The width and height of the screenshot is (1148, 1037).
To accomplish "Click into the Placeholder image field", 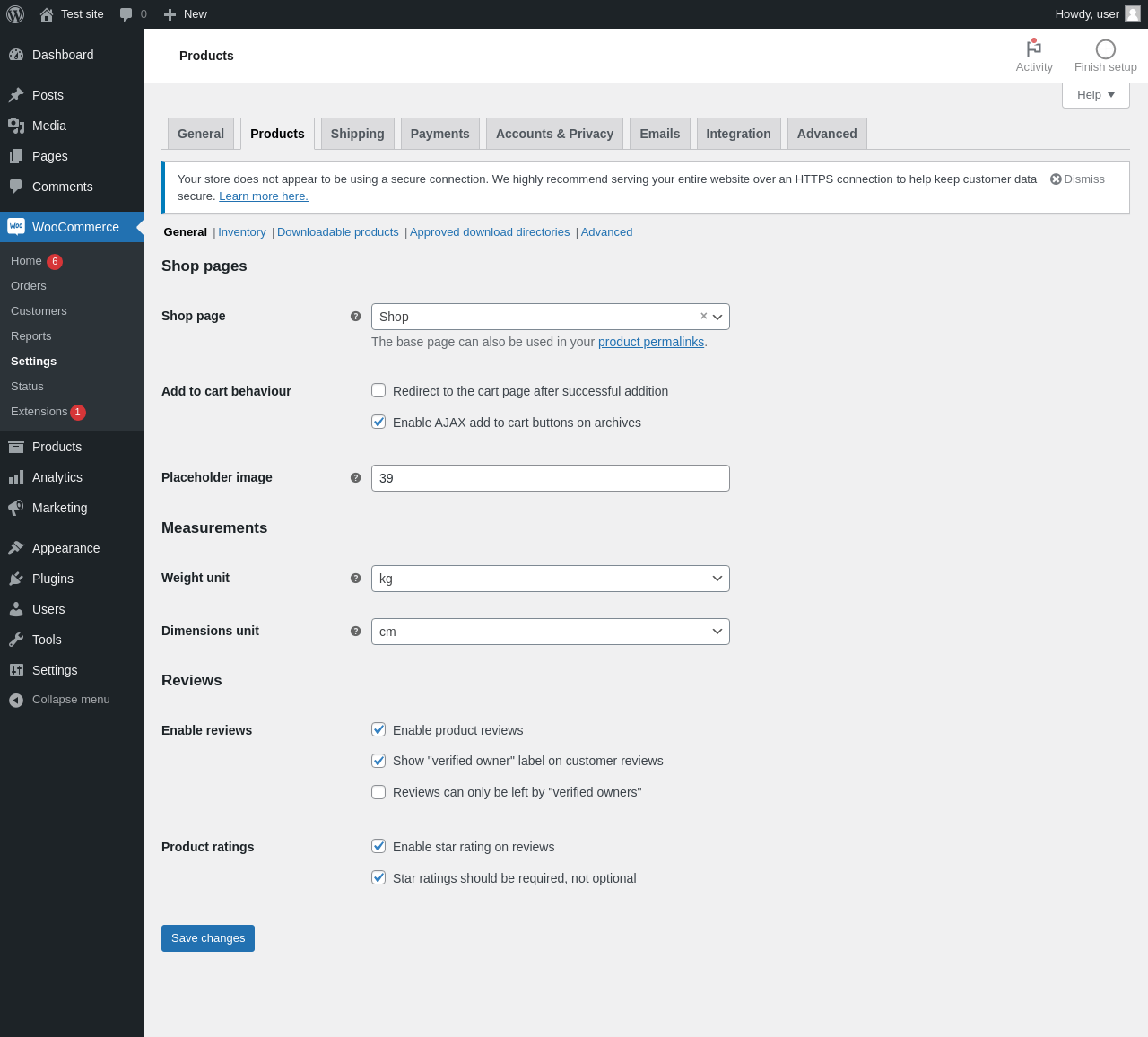I will point(550,478).
